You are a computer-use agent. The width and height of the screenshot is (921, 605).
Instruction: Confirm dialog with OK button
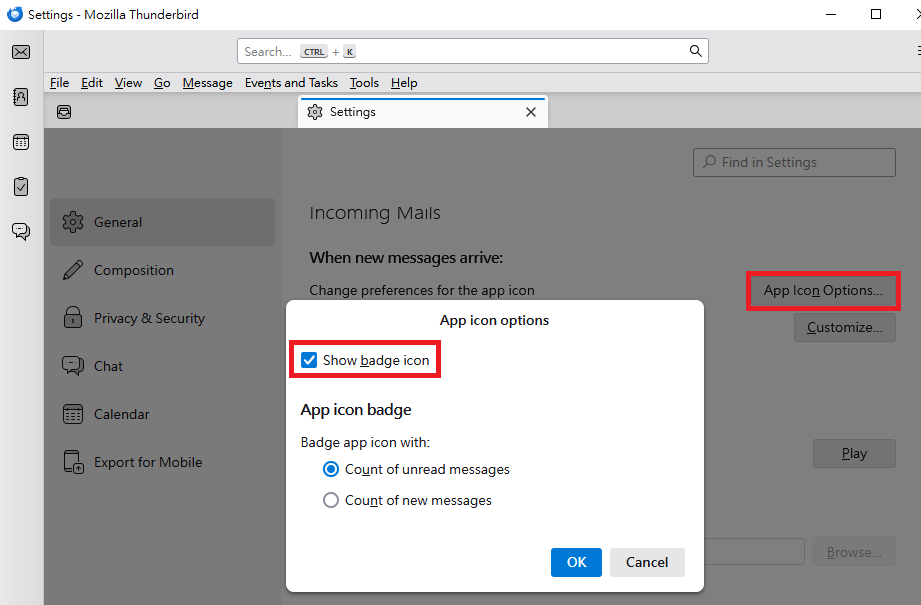(x=576, y=562)
